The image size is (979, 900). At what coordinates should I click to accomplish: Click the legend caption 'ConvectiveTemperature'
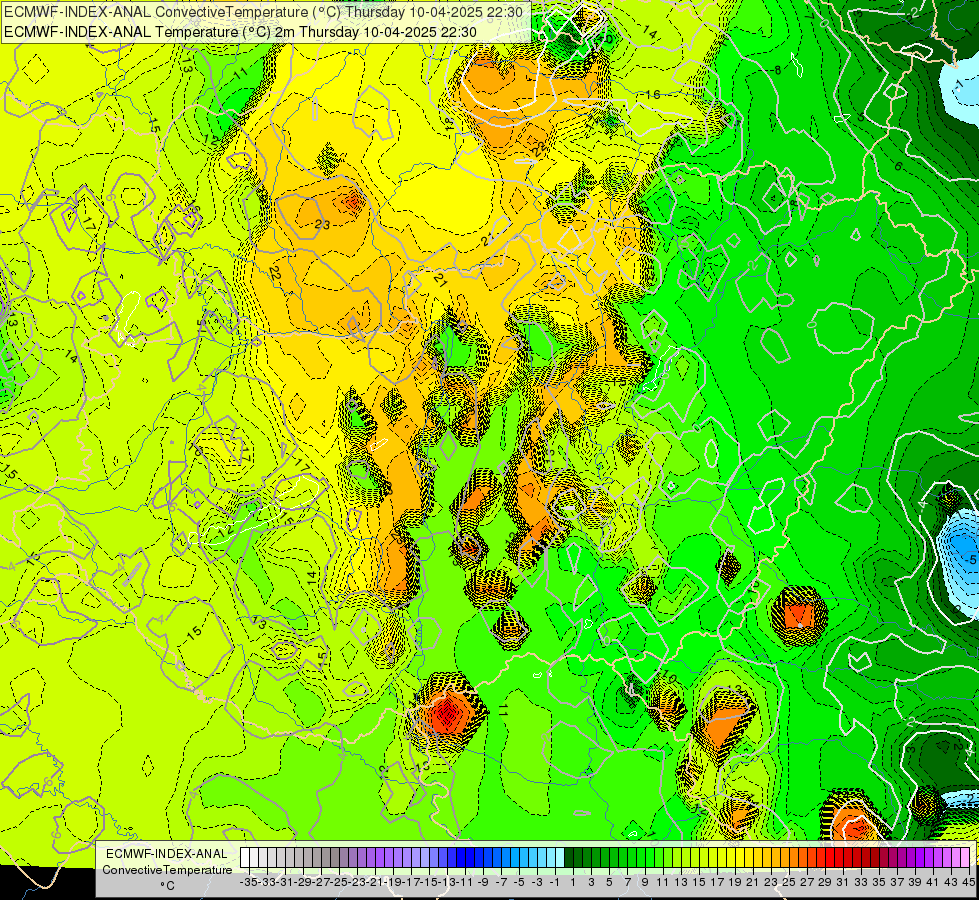[167, 869]
